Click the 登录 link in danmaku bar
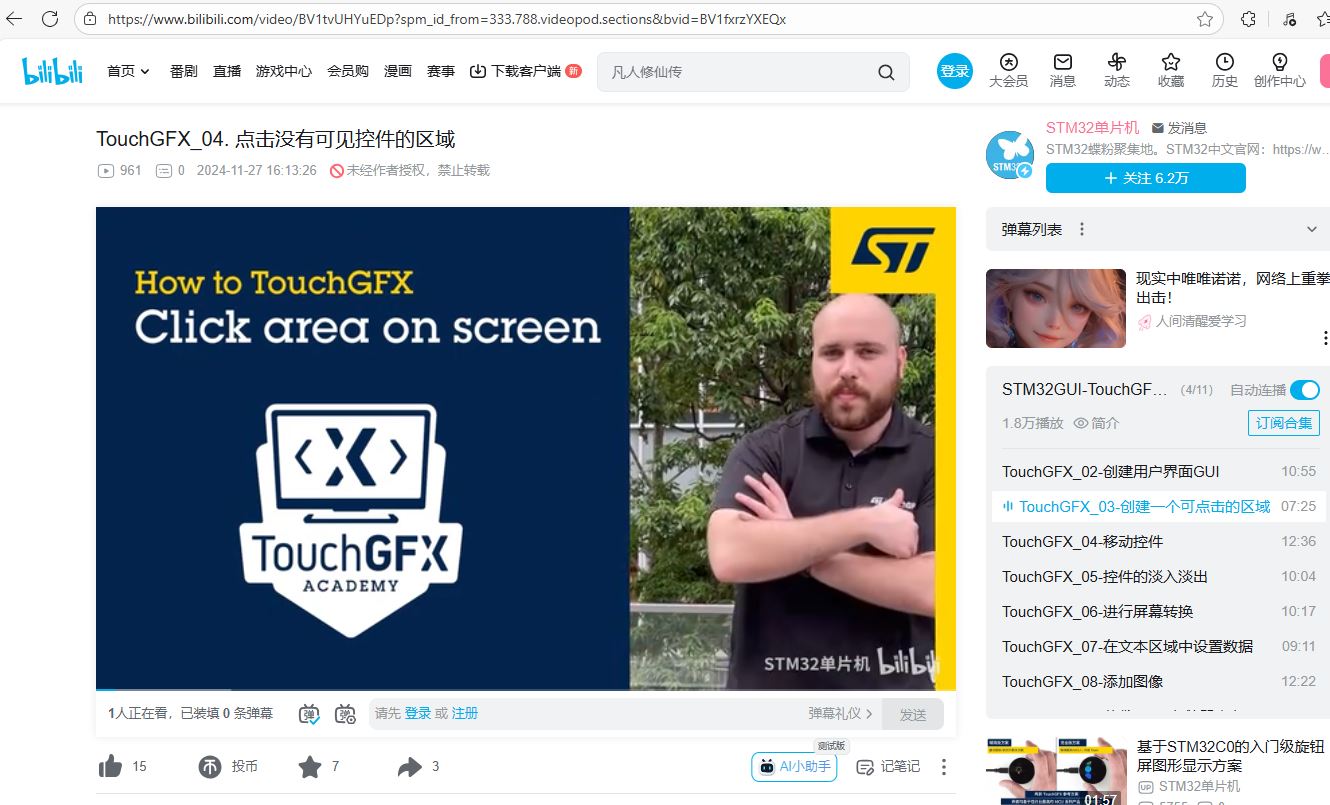 tap(418, 714)
